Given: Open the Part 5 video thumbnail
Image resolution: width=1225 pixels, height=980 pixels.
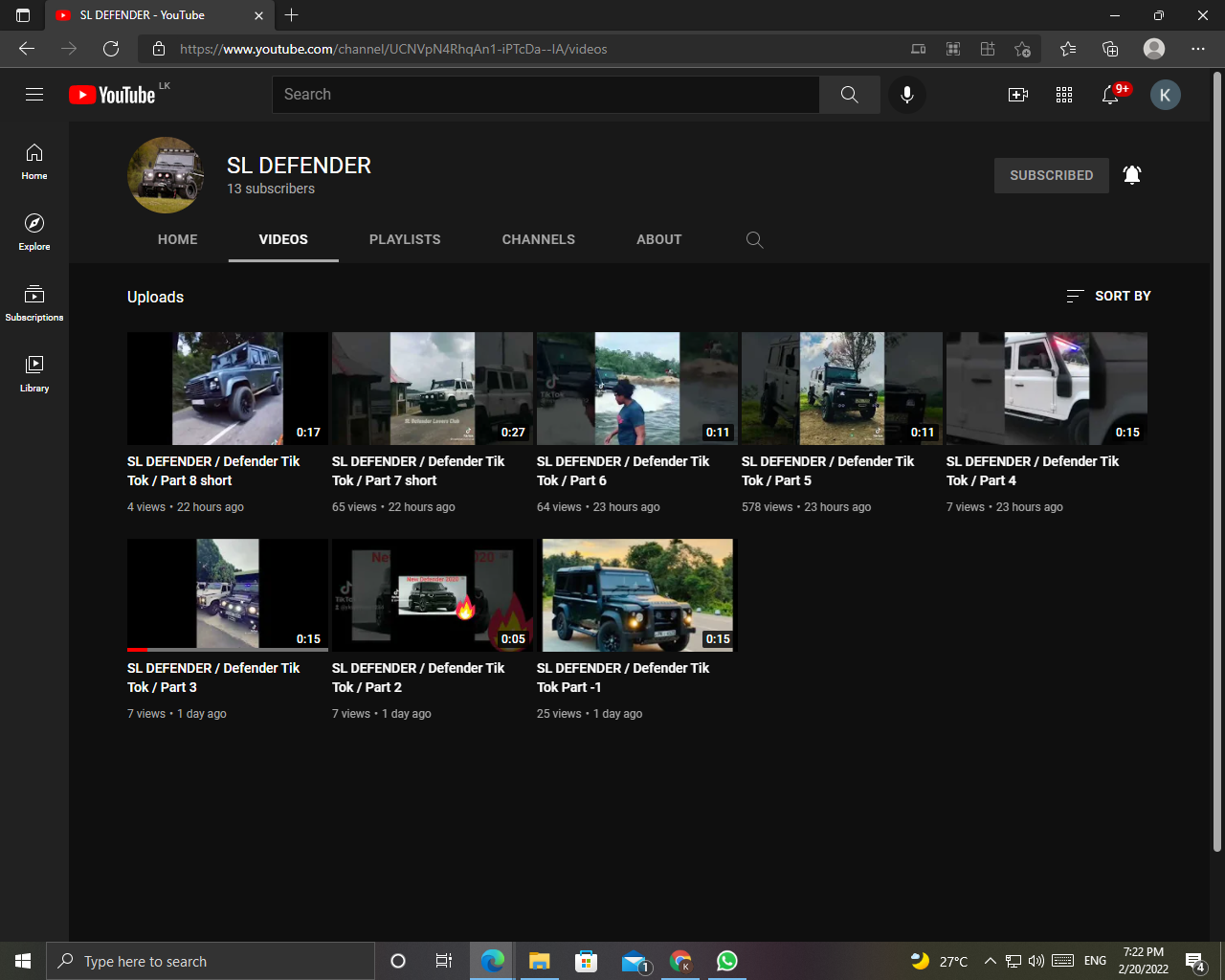Looking at the screenshot, I should click(x=842, y=389).
